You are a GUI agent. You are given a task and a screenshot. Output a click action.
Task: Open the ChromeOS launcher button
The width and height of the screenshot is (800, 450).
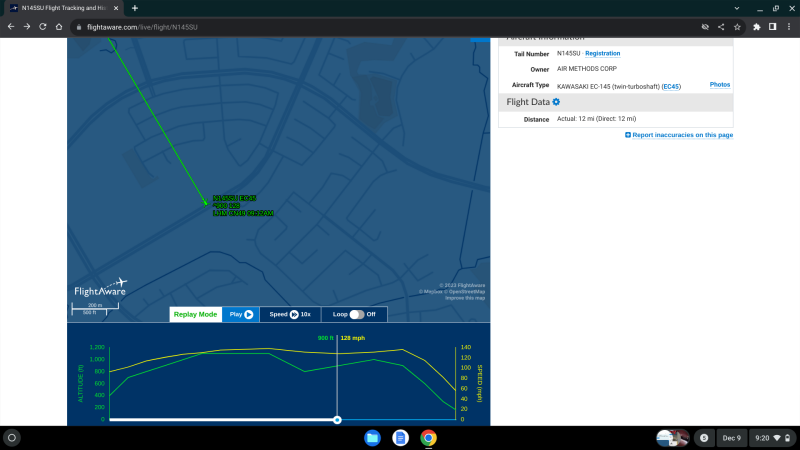[x=12, y=438]
